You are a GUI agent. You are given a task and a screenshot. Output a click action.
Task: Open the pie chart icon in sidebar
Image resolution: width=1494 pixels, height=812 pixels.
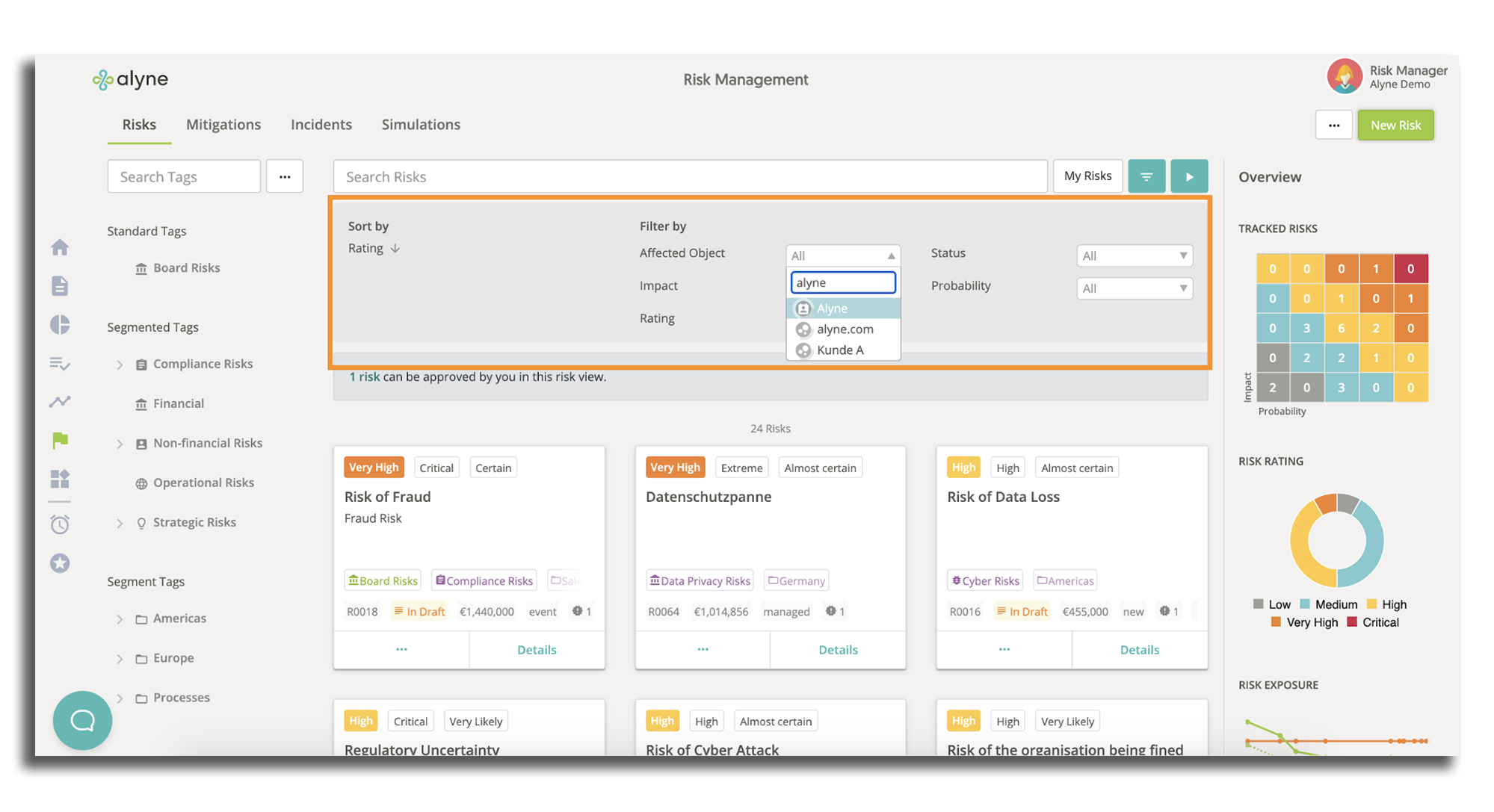pyautogui.click(x=60, y=324)
